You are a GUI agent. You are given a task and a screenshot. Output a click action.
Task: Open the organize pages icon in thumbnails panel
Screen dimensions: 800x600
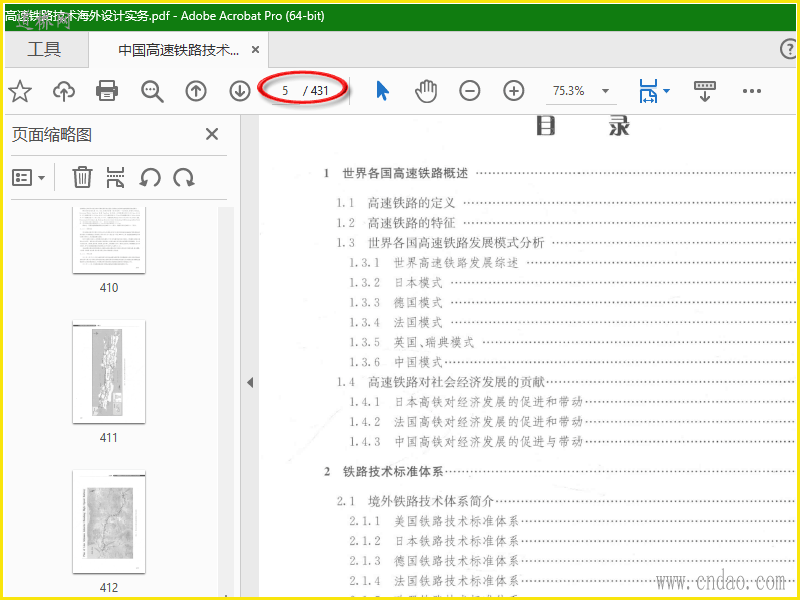[x=115, y=177]
